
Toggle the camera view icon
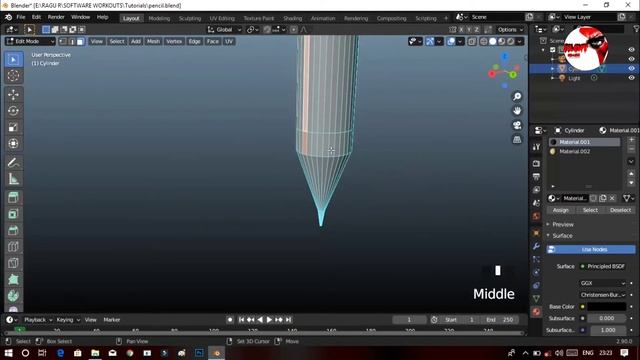coord(517,125)
